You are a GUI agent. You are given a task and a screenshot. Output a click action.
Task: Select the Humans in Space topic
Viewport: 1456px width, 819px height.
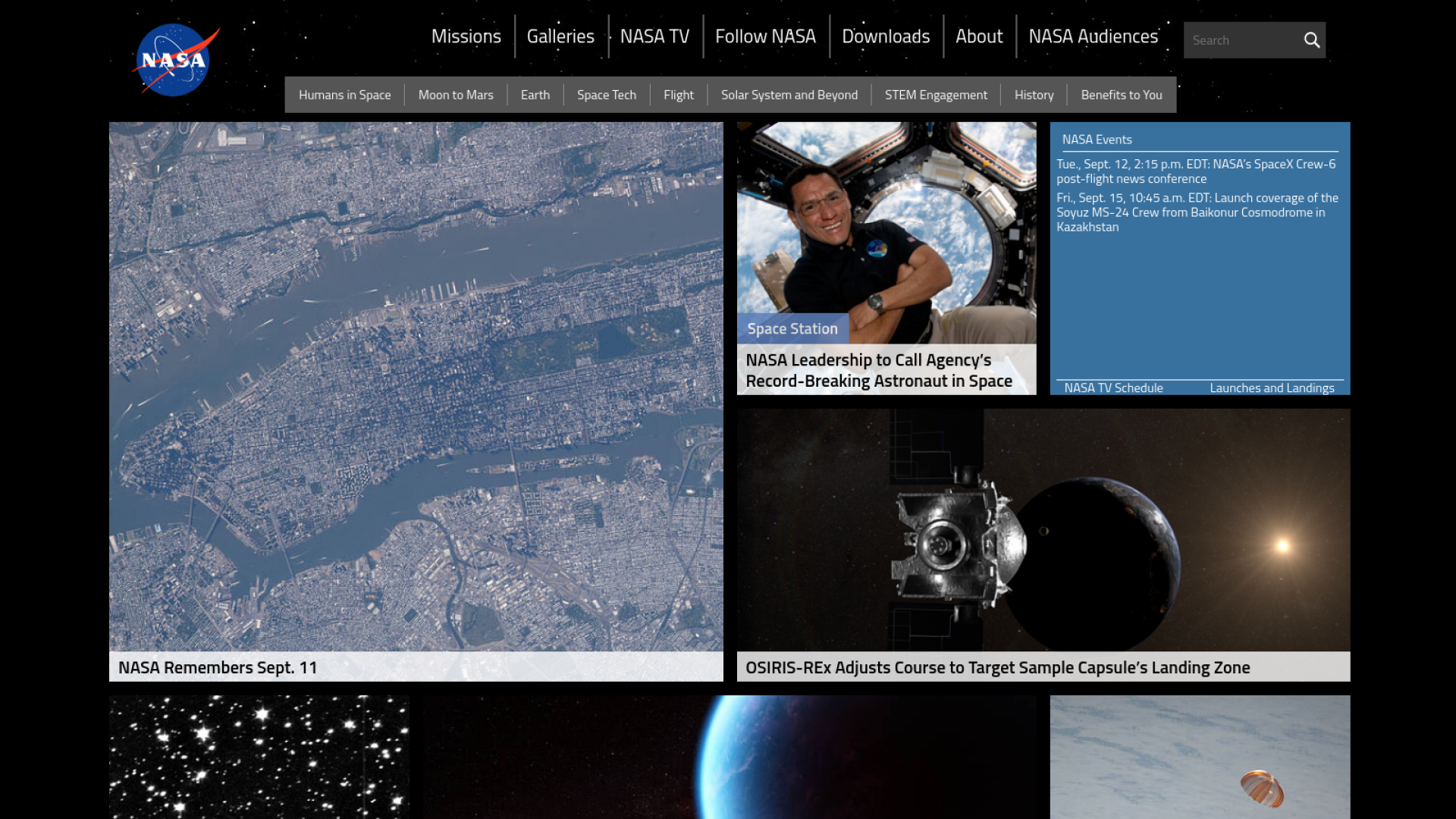coord(344,95)
